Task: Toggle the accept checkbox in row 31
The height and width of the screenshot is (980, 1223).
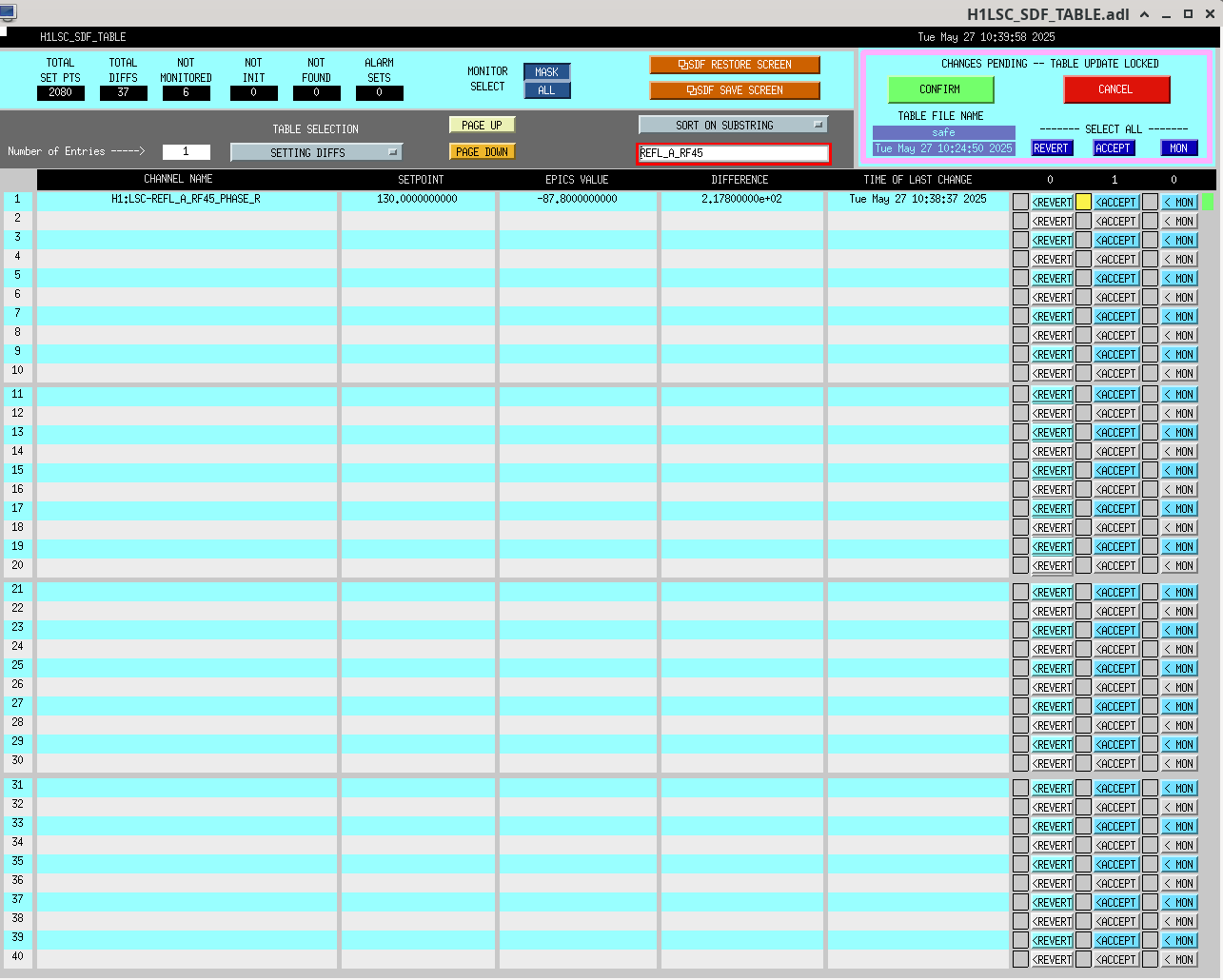Action: [x=1083, y=788]
